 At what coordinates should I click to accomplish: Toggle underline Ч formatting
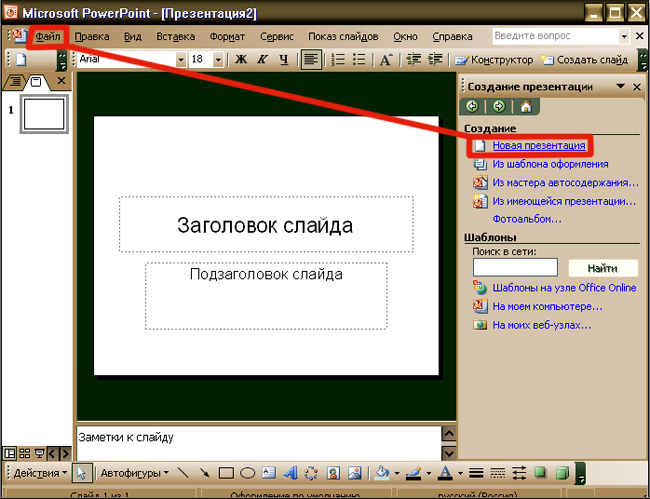point(284,60)
